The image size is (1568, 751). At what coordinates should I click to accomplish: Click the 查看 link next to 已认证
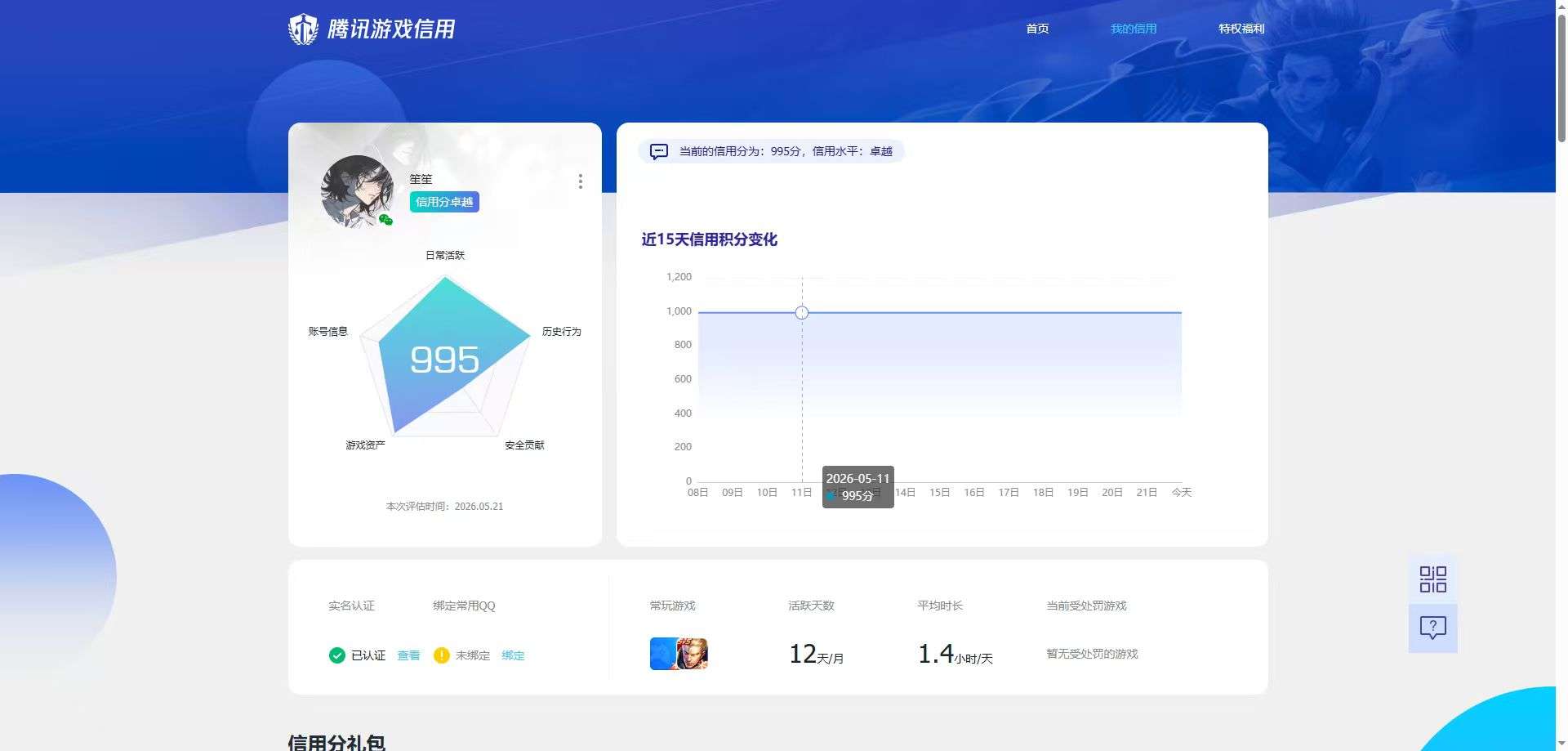tap(408, 655)
